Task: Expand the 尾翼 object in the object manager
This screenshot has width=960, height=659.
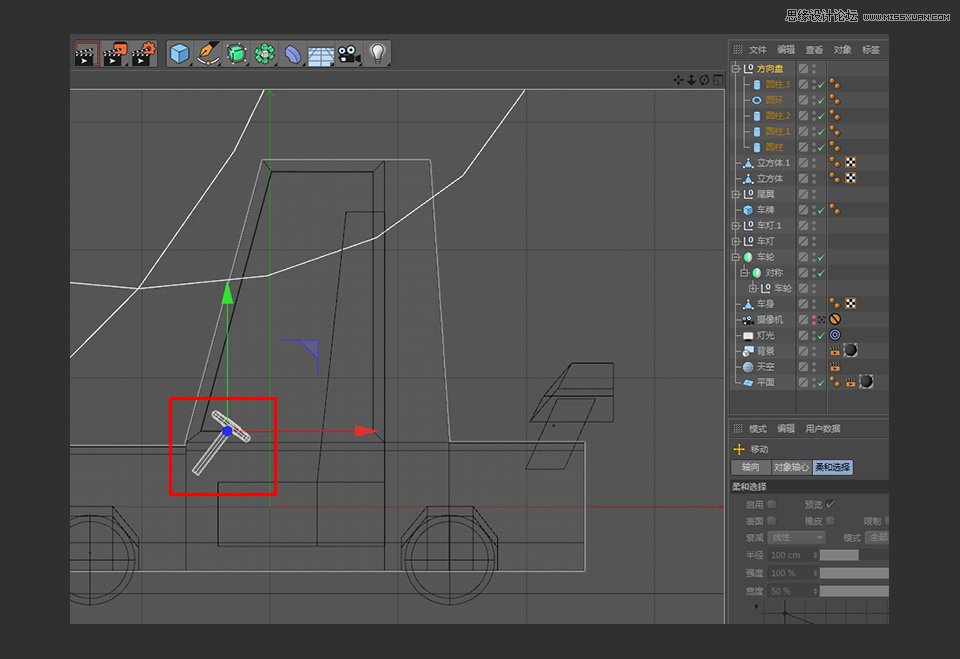Action: [x=734, y=193]
